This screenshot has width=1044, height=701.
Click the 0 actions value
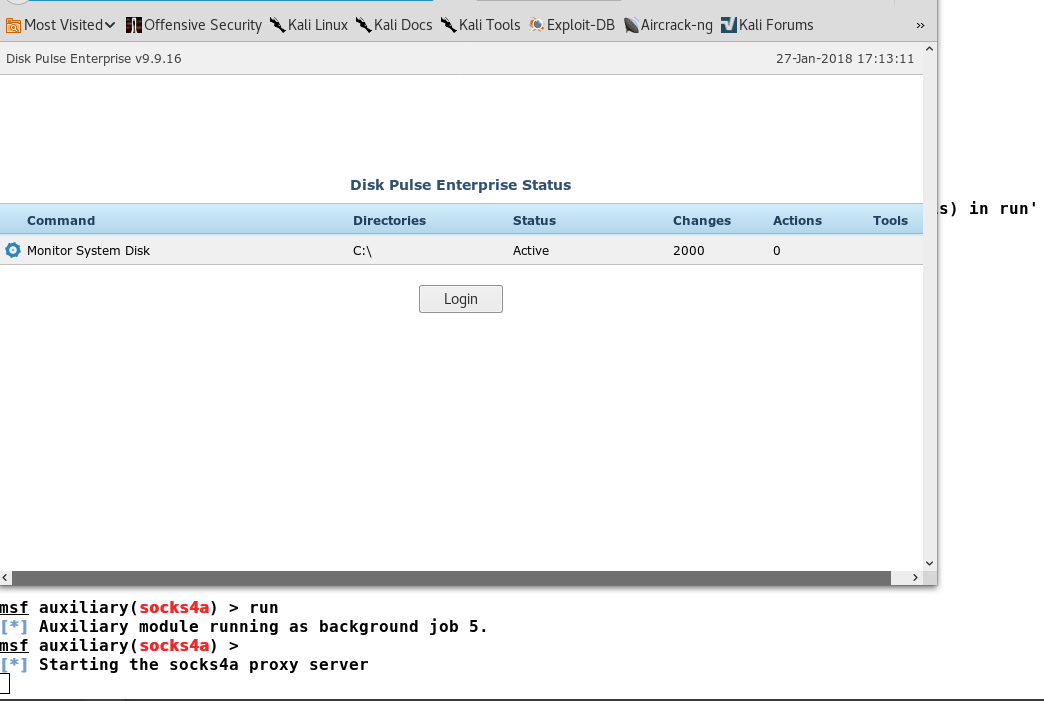(776, 251)
